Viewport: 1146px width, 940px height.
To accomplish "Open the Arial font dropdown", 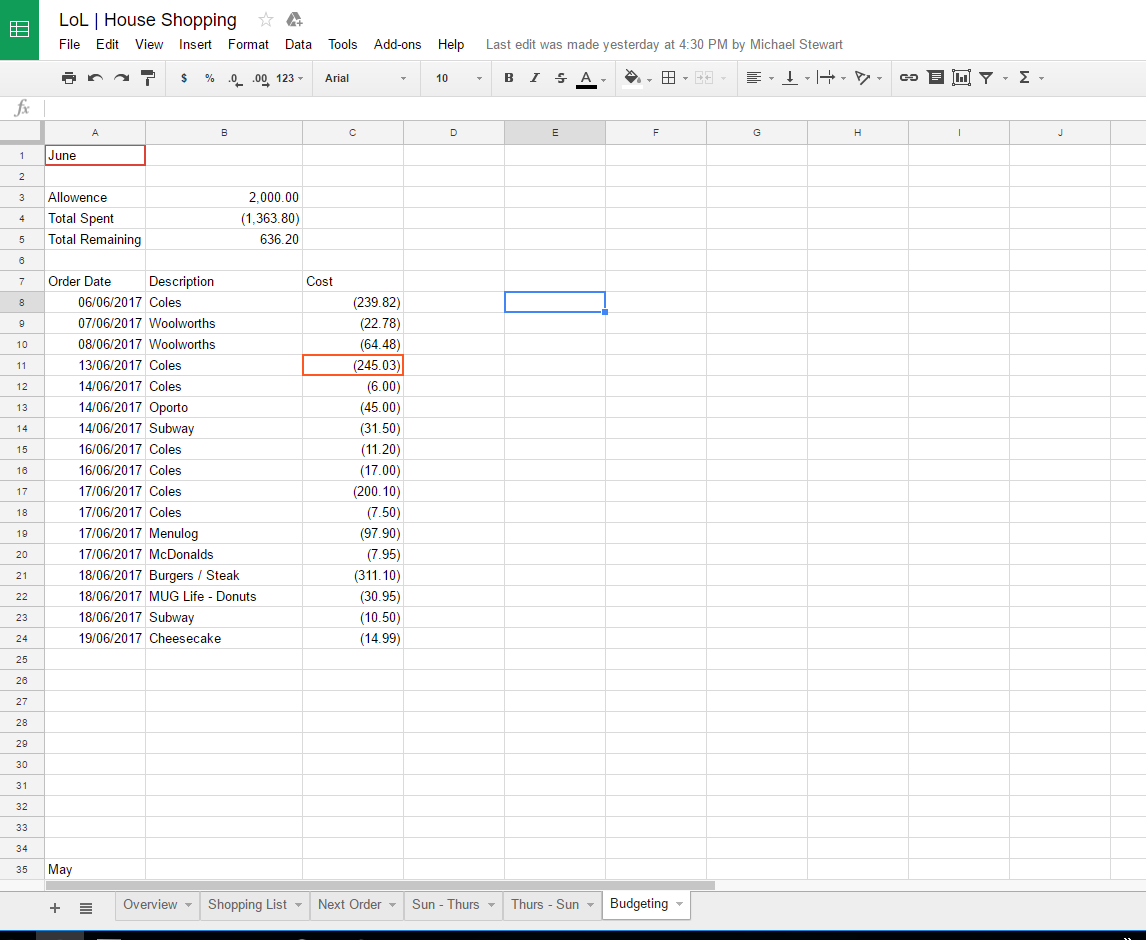I will tap(365, 78).
